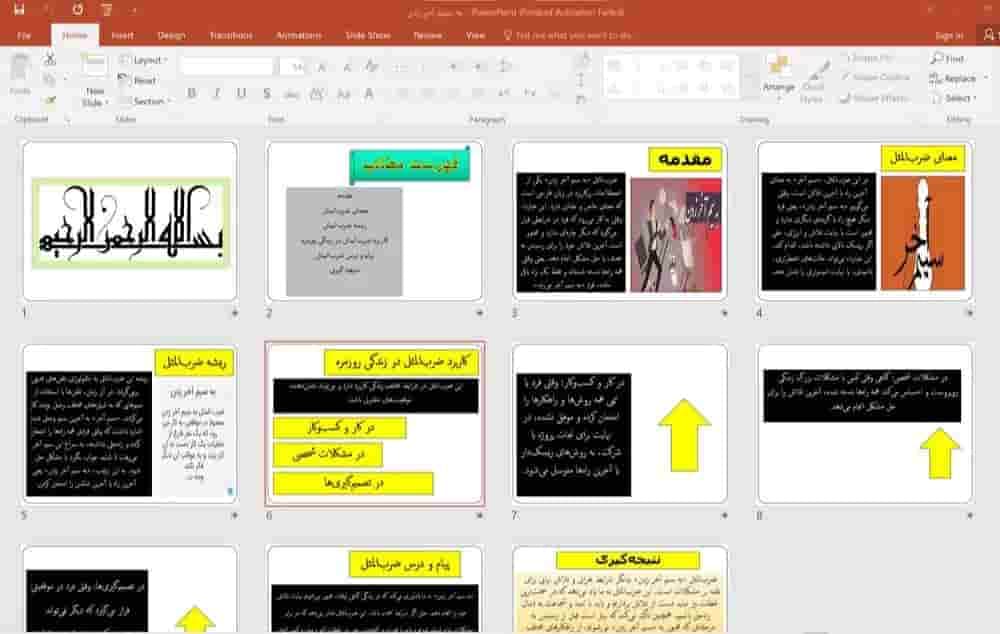Open the Arrange menu
This screenshot has height=634, width=1000.
(778, 78)
